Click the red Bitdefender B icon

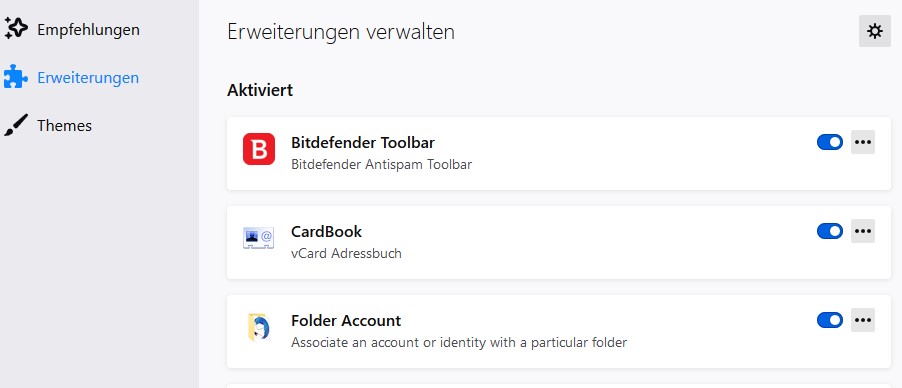(x=259, y=149)
